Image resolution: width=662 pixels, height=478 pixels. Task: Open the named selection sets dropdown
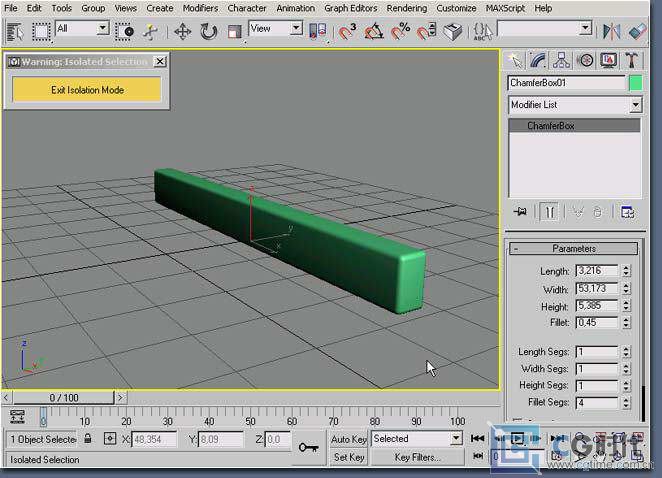[x=586, y=29]
